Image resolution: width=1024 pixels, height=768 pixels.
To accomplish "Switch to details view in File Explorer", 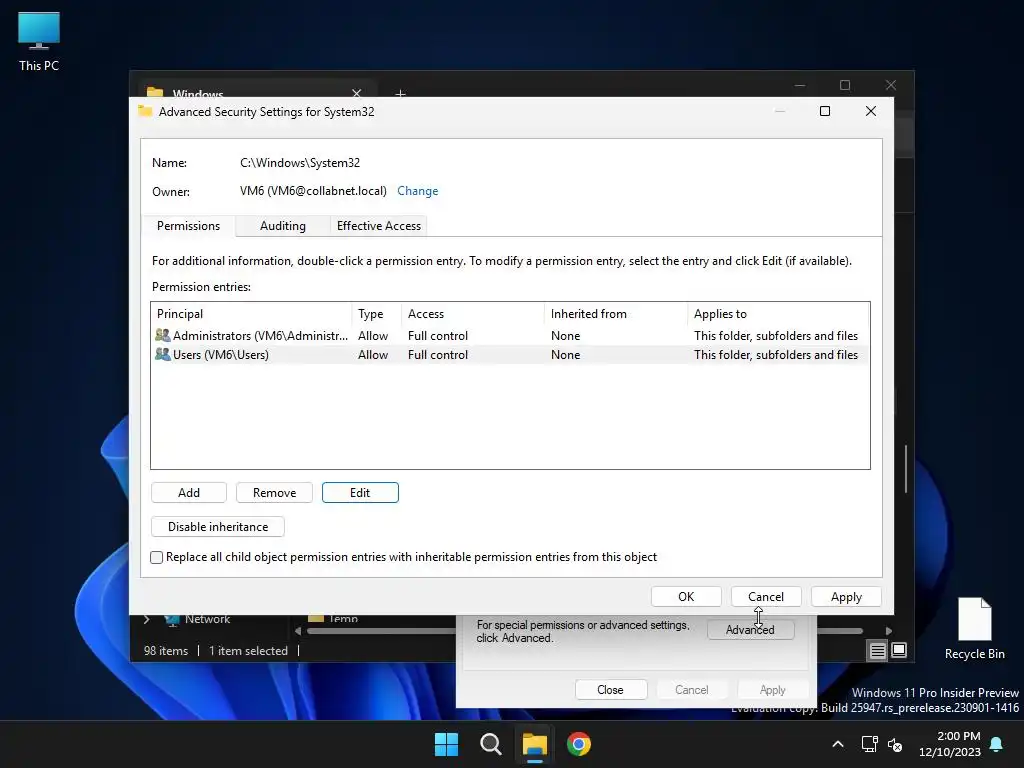I will tap(877, 650).
